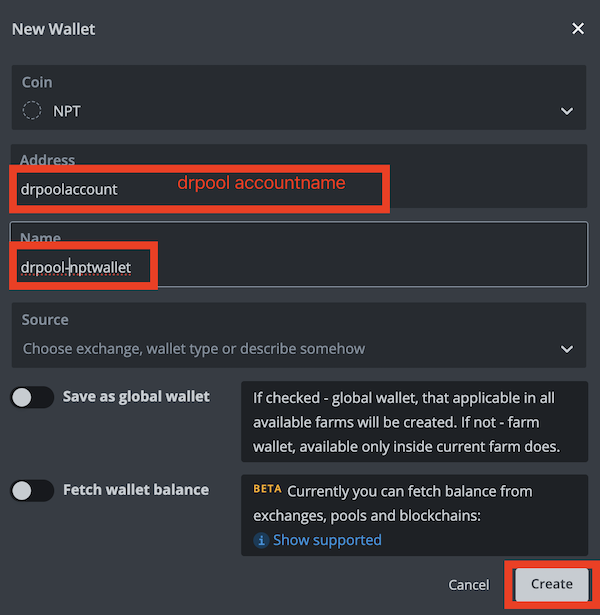Expand the Source dropdown chevron
The width and height of the screenshot is (600, 615).
pos(567,349)
